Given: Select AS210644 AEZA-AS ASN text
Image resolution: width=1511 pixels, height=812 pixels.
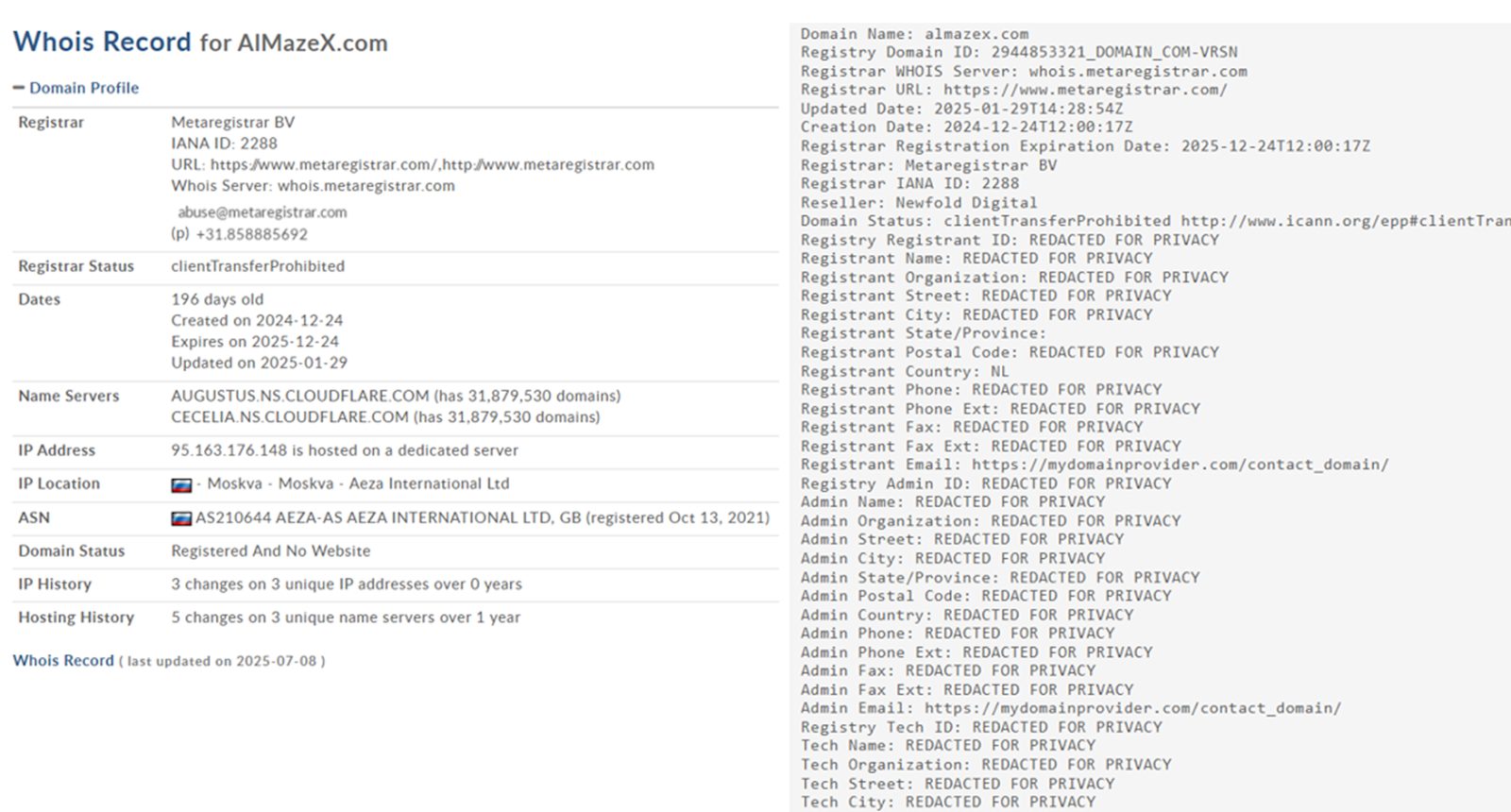Looking at the screenshot, I should 483,517.
